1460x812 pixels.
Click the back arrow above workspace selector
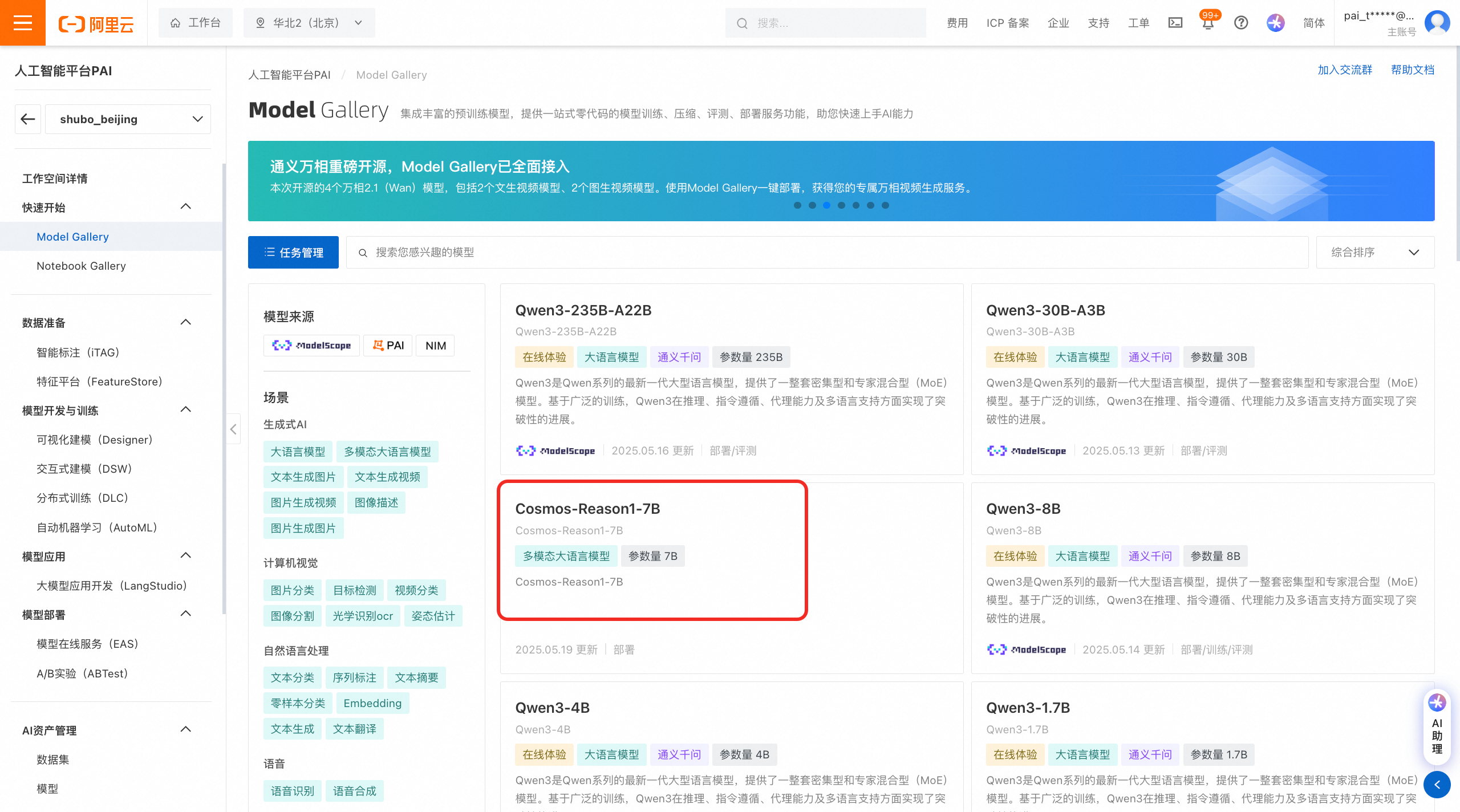27,119
